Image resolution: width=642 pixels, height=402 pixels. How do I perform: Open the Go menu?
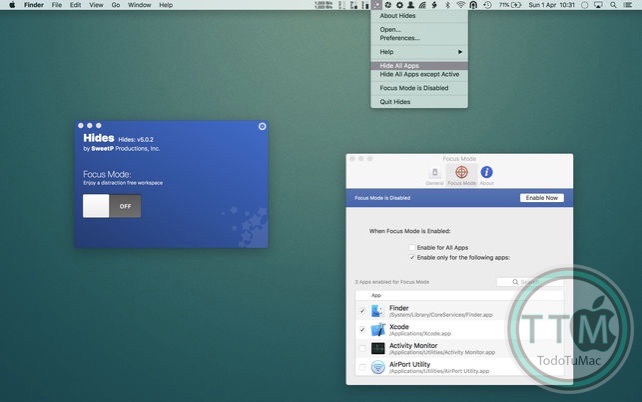pyautogui.click(x=116, y=5)
